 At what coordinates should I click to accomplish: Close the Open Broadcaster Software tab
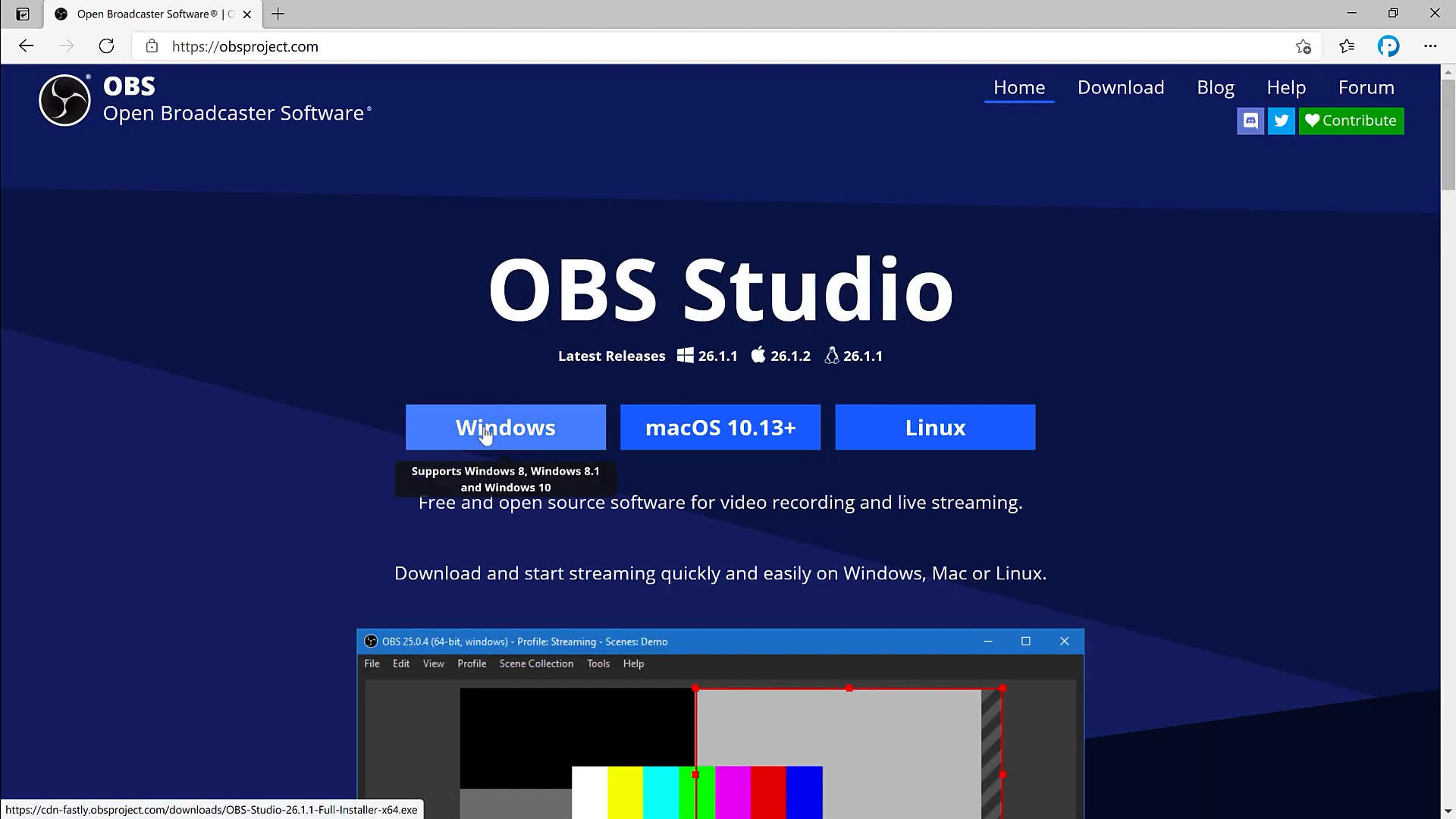pyautogui.click(x=246, y=14)
